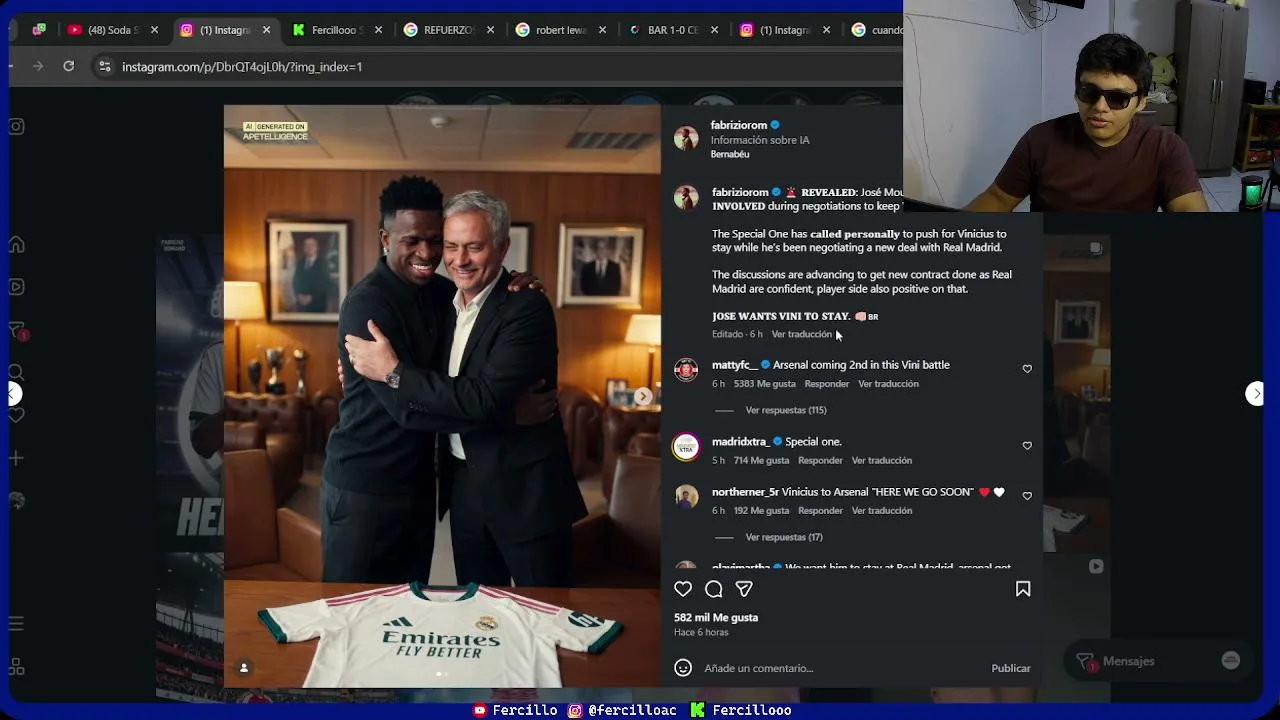Reply to northerner_5r's comment
The height and width of the screenshot is (720, 1280).
[x=820, y=511]
